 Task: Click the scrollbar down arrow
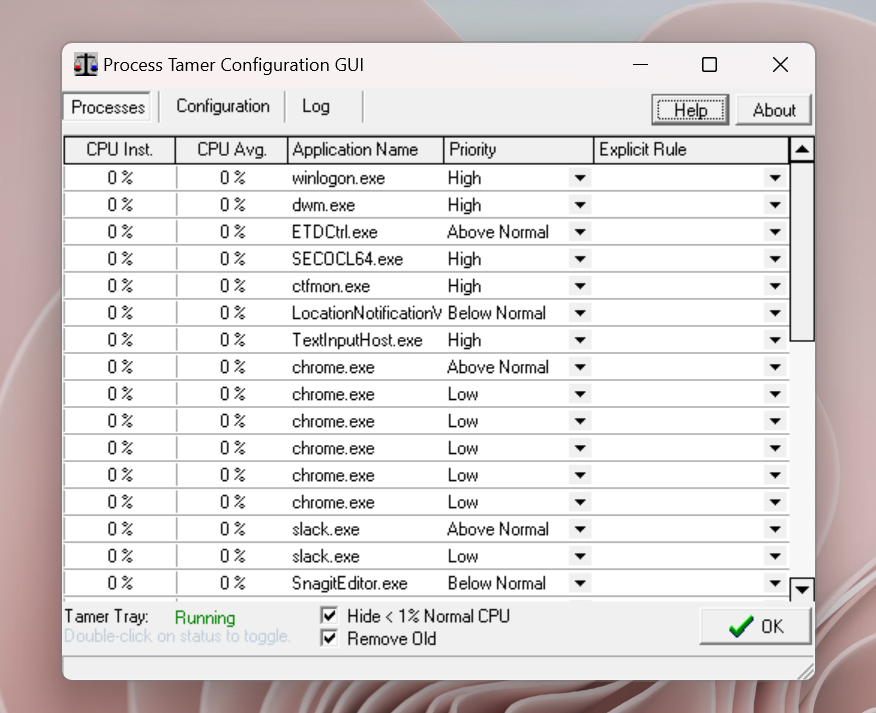coord(802,589)
